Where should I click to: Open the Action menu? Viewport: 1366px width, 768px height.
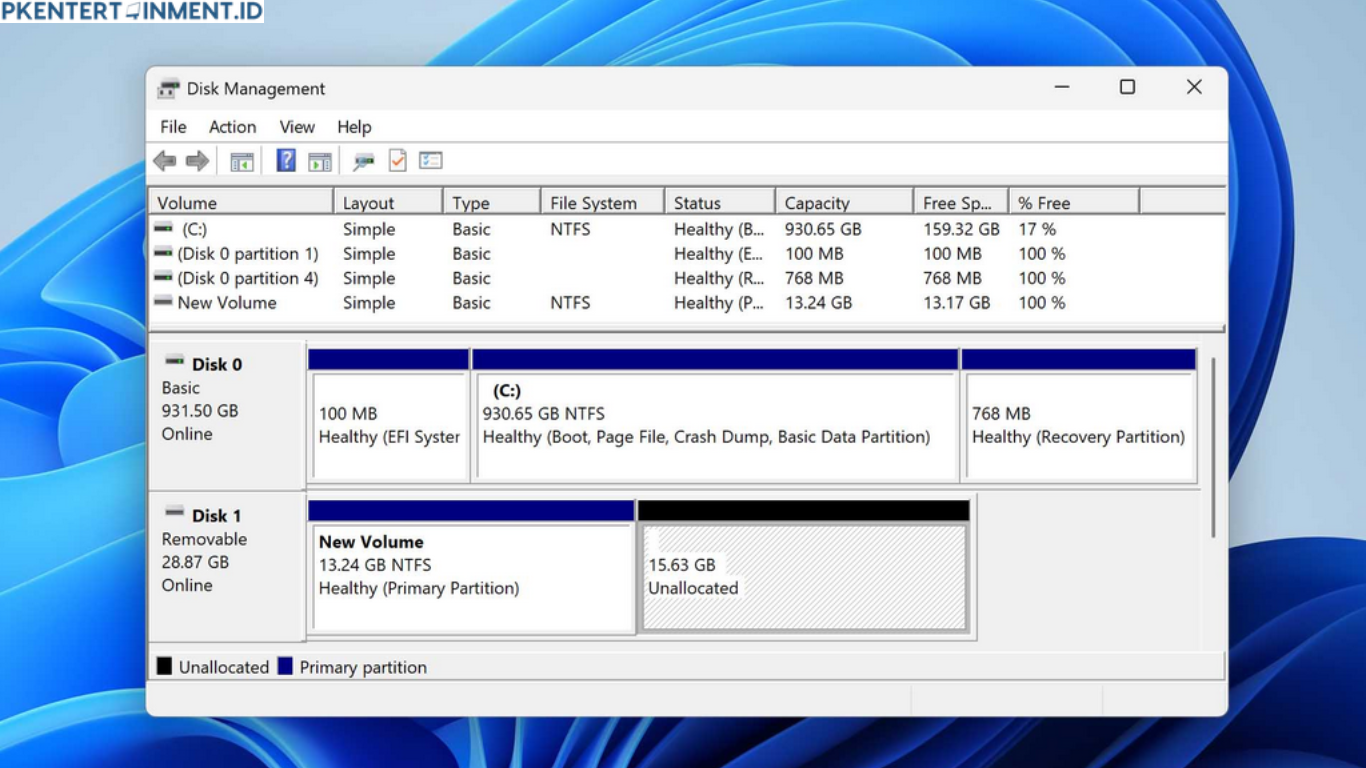[x=232, y=127]
